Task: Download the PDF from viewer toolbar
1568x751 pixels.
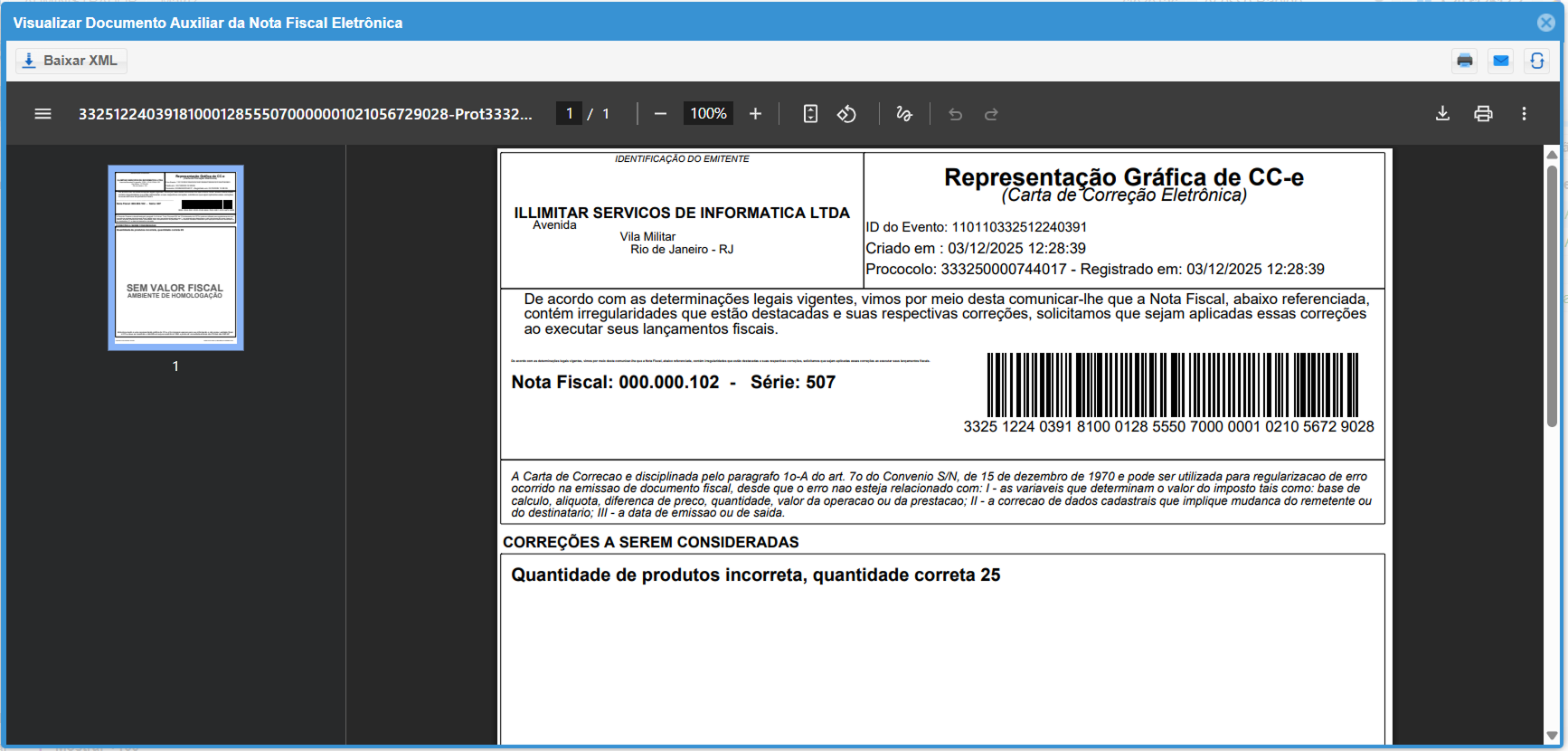Action: (1442, 114)
